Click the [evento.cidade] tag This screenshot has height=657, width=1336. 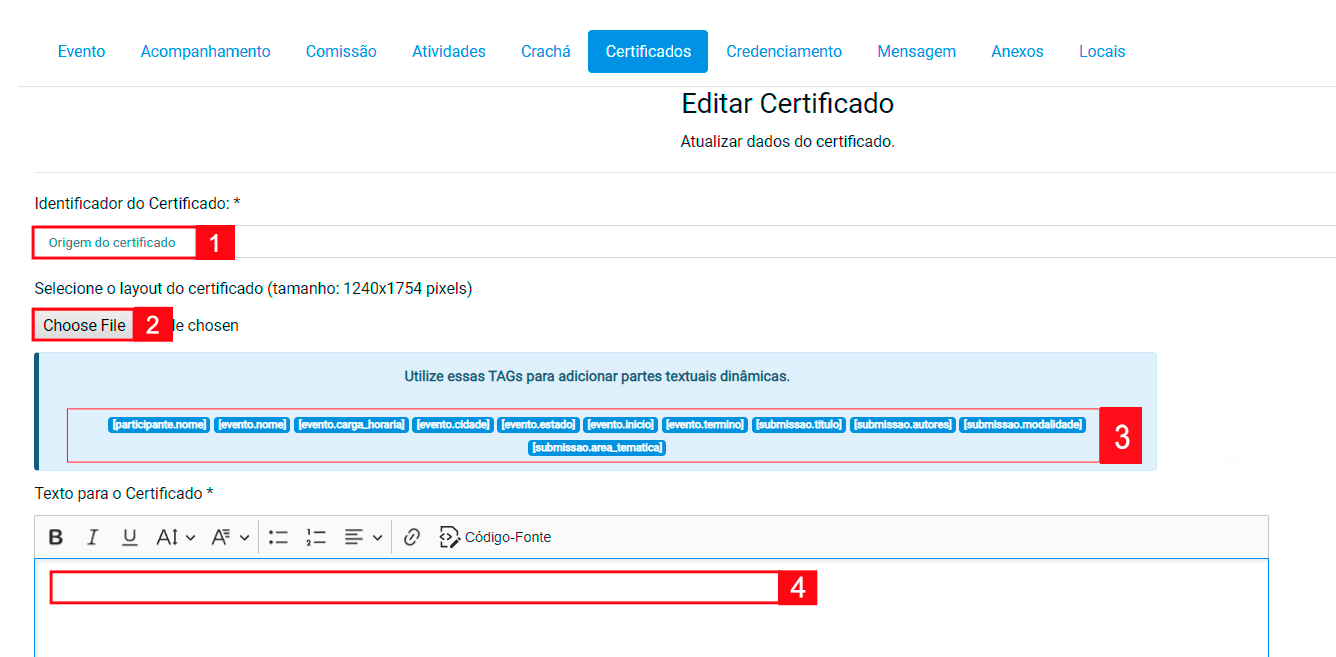pos(453,425)
